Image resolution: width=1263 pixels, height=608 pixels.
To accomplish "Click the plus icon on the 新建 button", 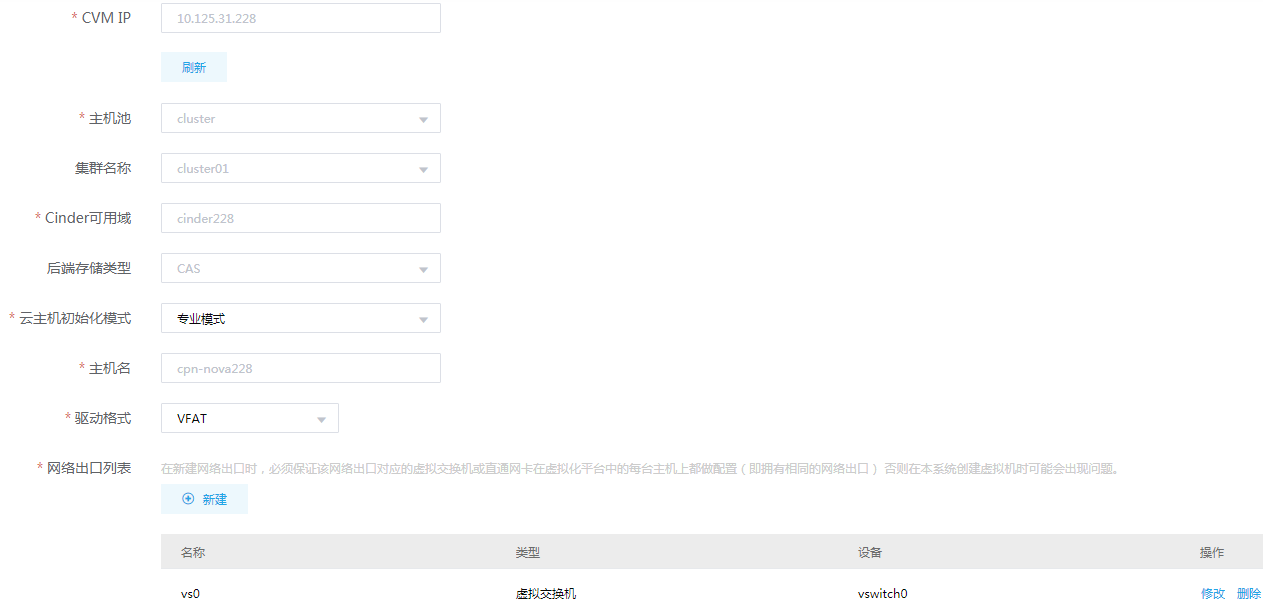I will pyautogui.click(x=188, y=499).
